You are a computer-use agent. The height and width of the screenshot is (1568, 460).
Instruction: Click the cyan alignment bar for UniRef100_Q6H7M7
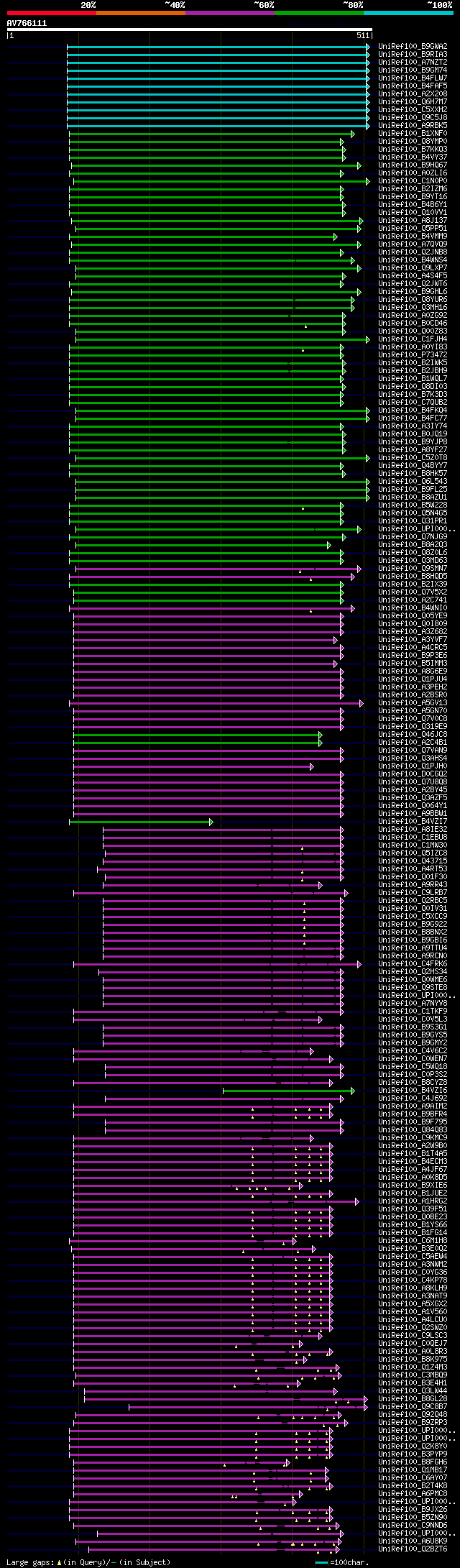pos(218,102)
